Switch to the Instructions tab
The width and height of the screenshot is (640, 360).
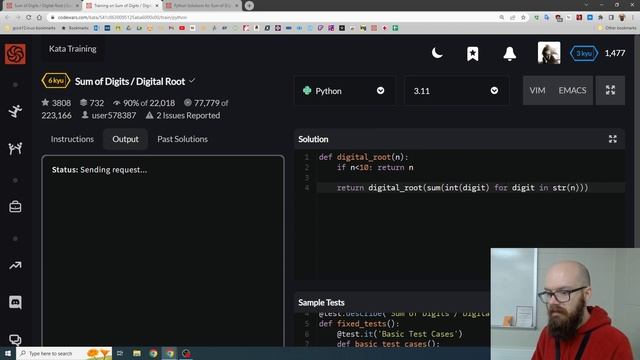72,139
